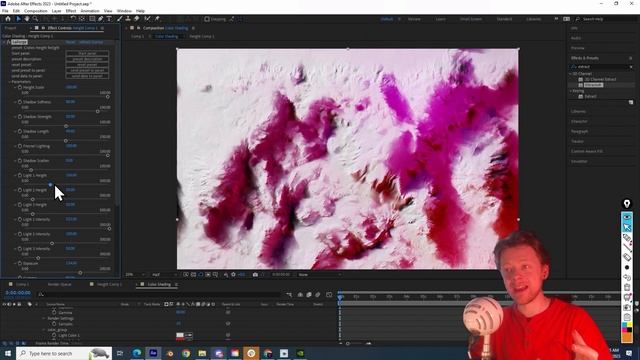
Task: Select the Brush tool
Action: [x=120, y=19]
